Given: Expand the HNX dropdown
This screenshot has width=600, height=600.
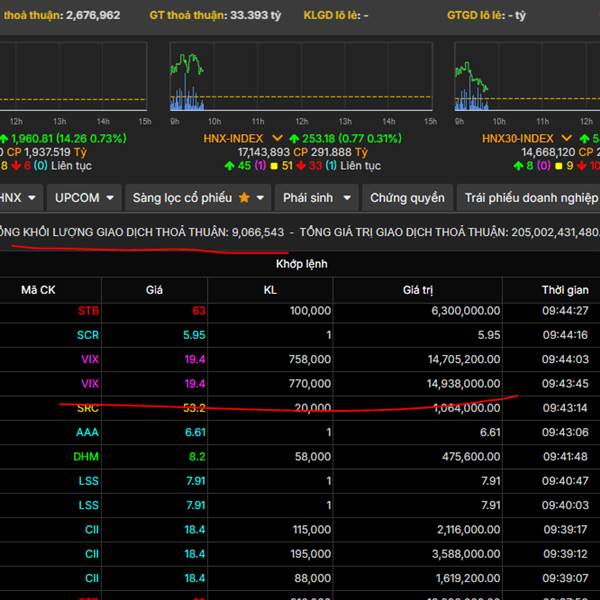Looking at the screenshot, I should pyautogui.click(x=20, y=198).
